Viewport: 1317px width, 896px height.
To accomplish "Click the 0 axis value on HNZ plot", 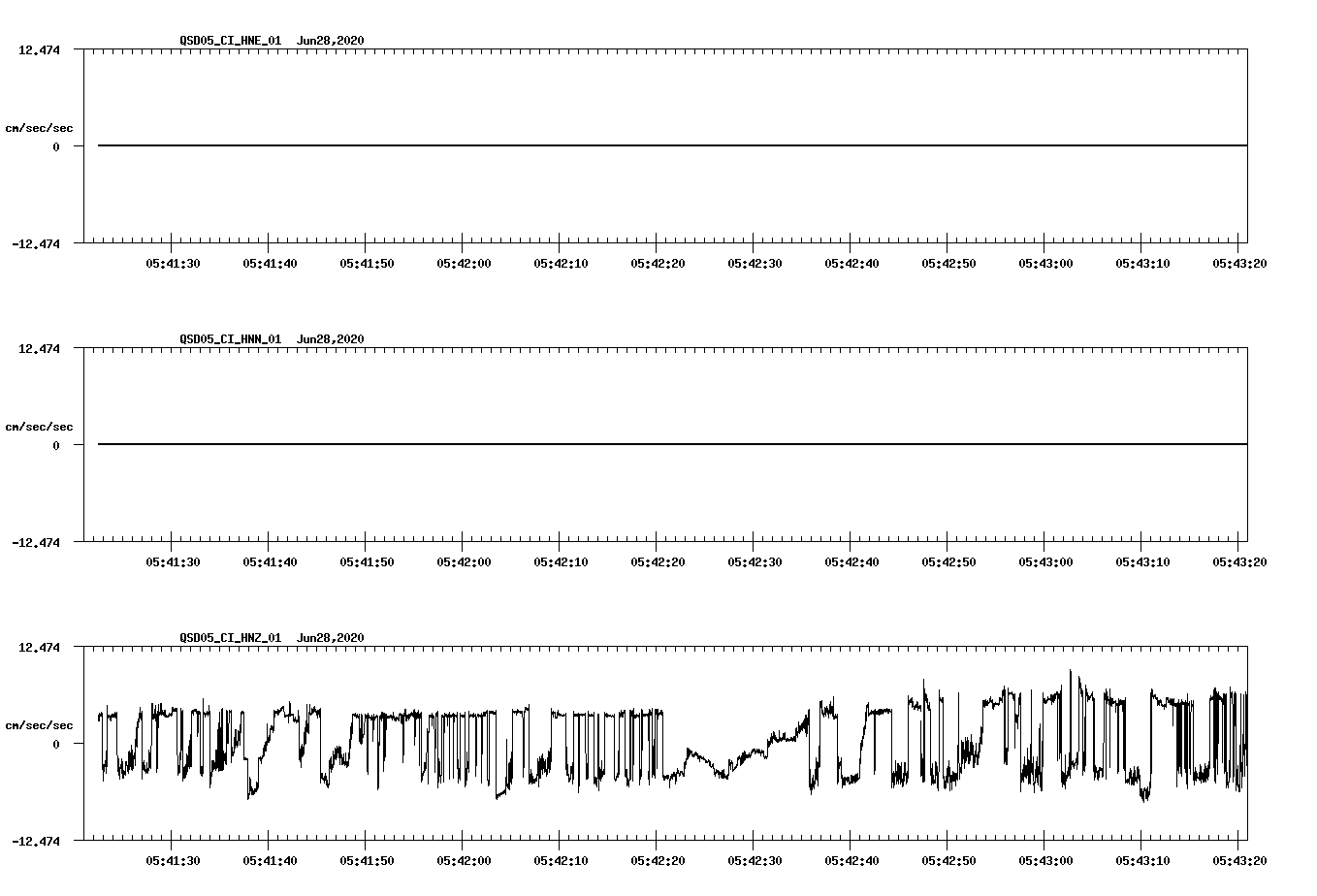I will click(56, 744).
